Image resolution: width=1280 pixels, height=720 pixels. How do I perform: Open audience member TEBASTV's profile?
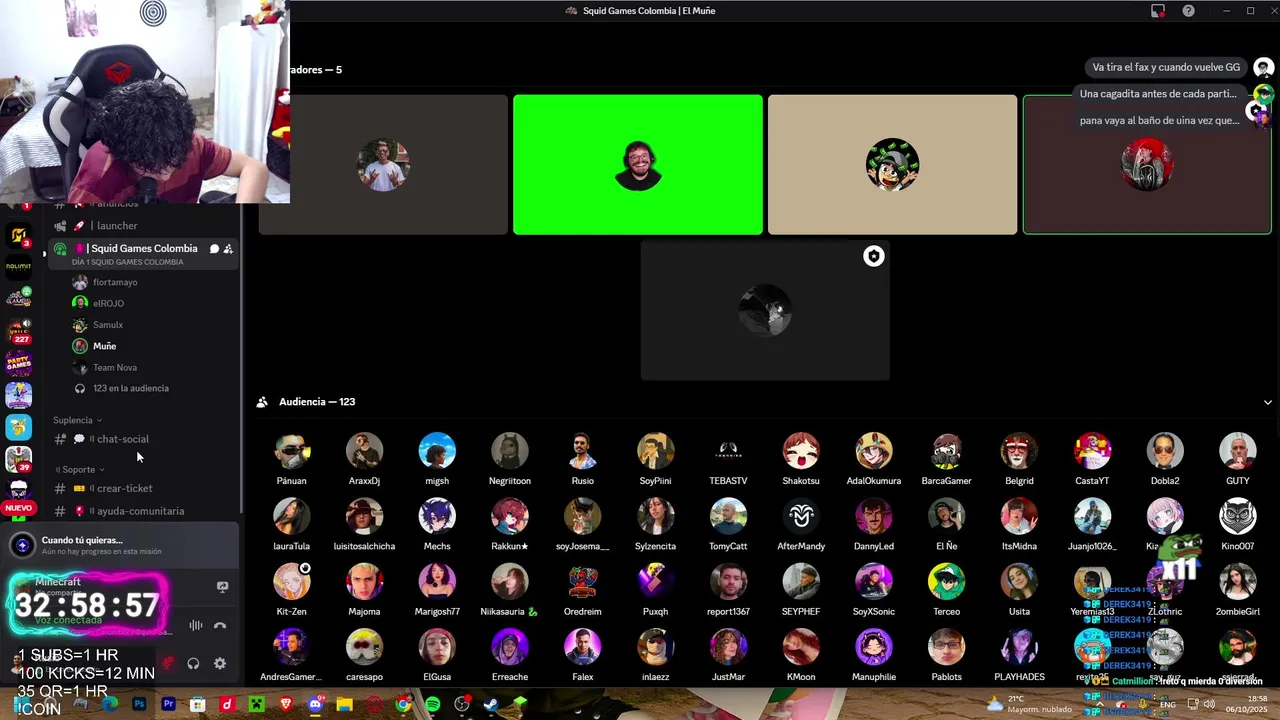[728, 459]
